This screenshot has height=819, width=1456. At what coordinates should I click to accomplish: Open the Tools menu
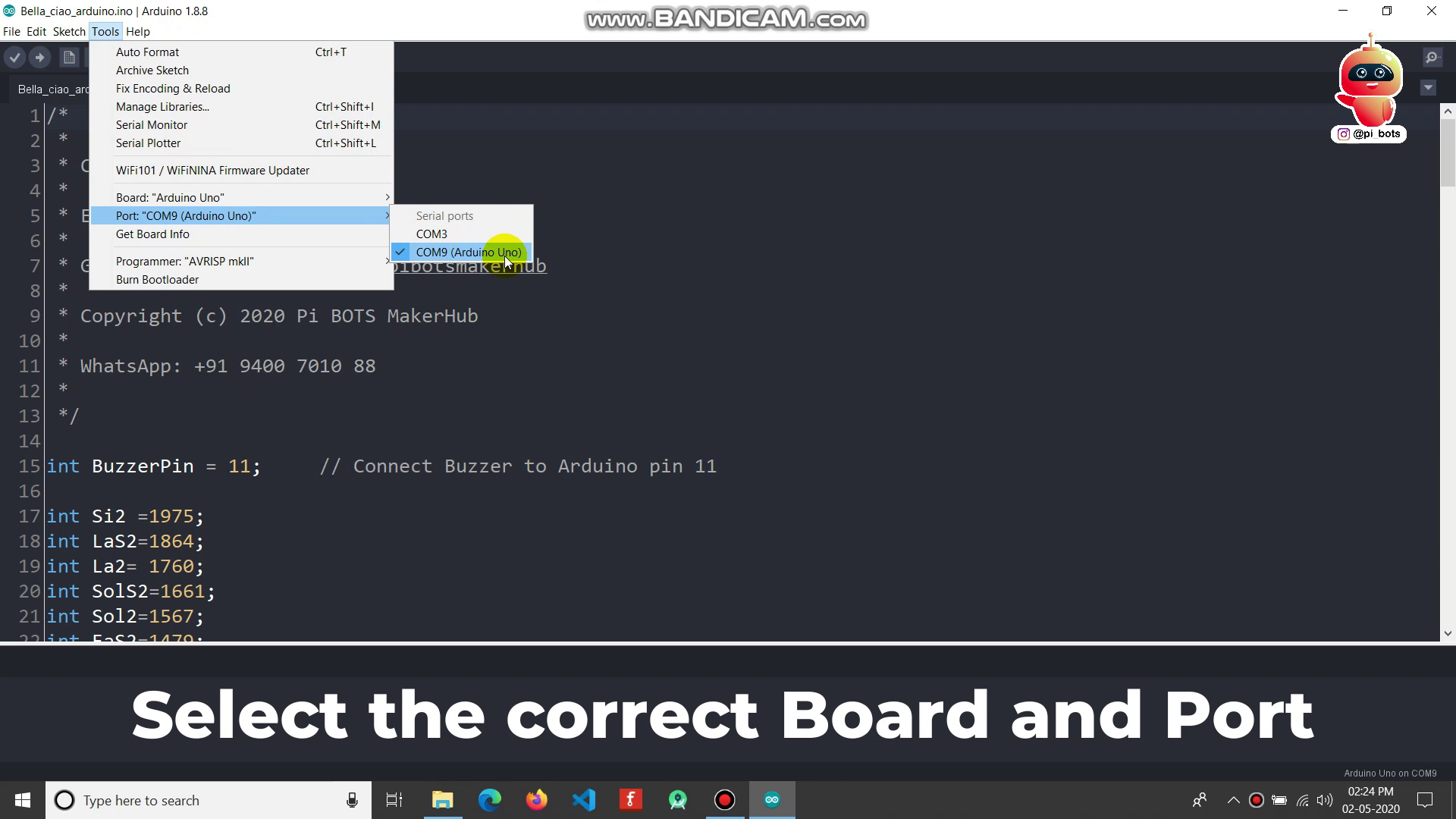(x=105, y=31)
